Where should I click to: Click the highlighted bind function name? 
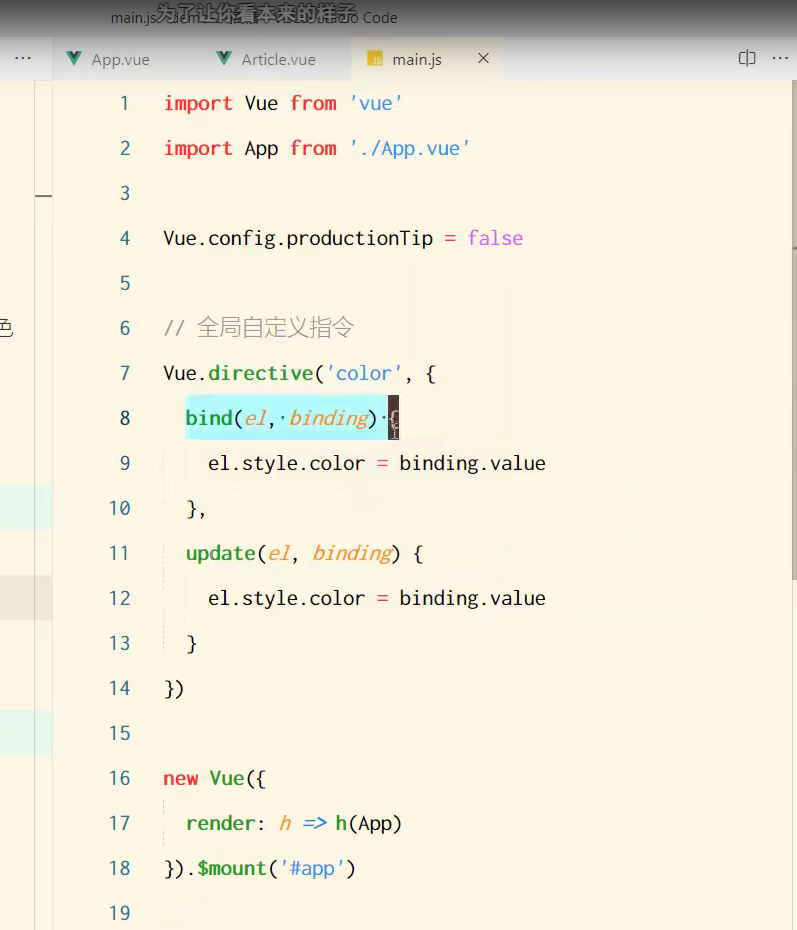coord(209,418)
